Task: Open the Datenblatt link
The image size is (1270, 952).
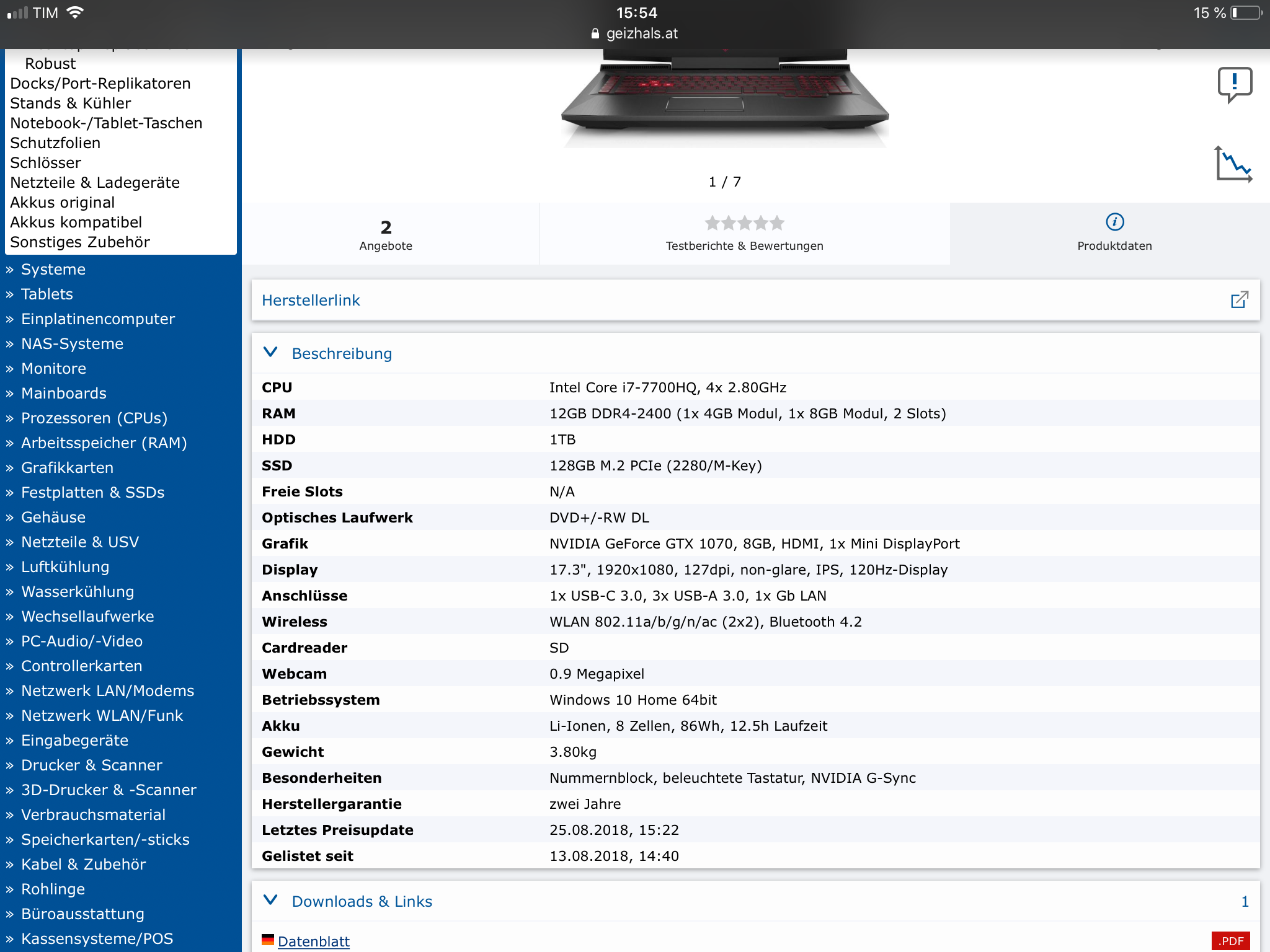Action: click(x=314, y=941)
